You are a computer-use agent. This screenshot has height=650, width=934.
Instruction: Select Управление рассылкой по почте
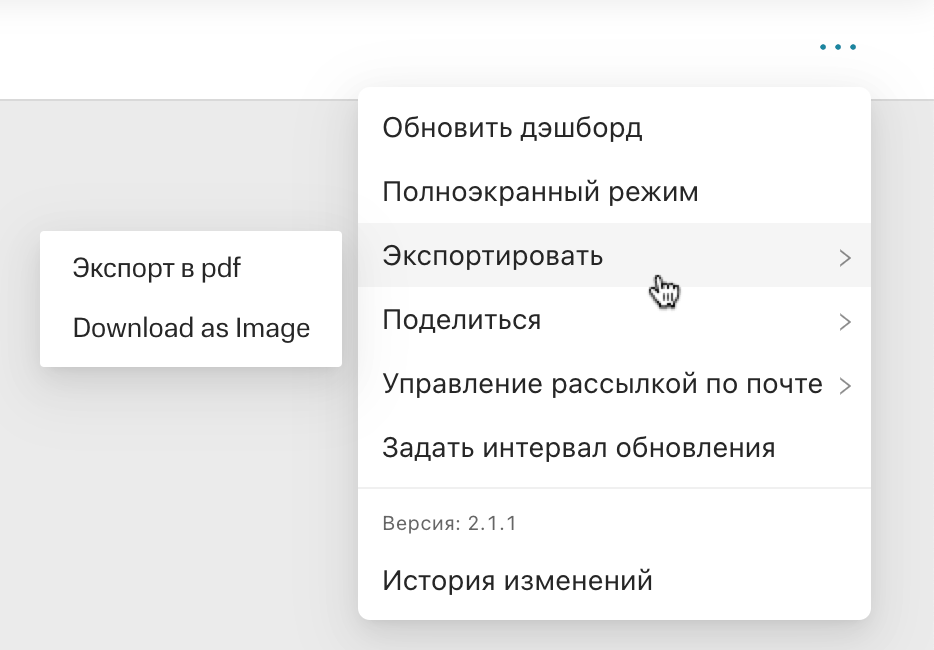pos(602,385)
